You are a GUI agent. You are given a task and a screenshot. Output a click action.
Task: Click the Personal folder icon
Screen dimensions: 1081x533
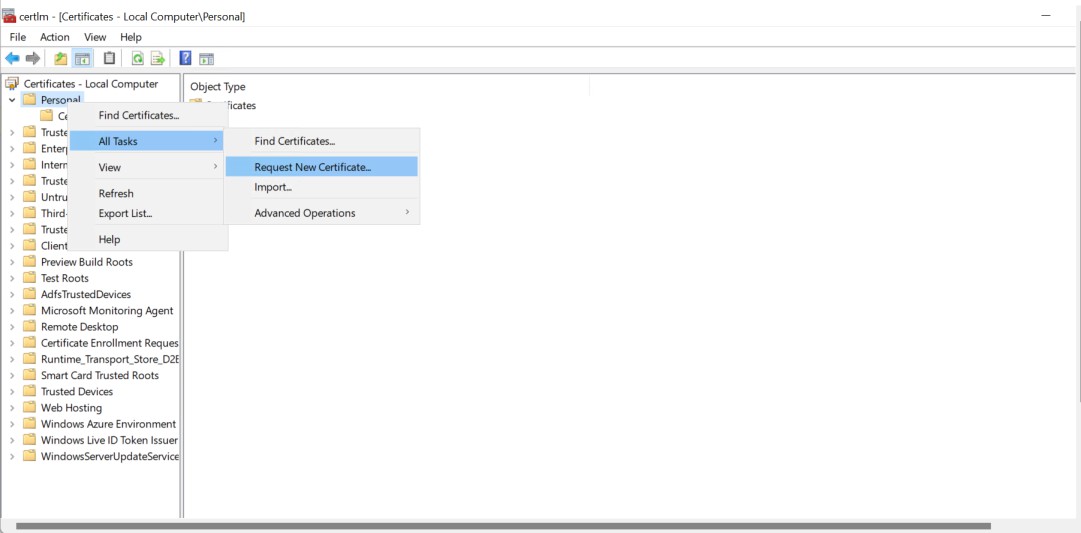[29, 100]
